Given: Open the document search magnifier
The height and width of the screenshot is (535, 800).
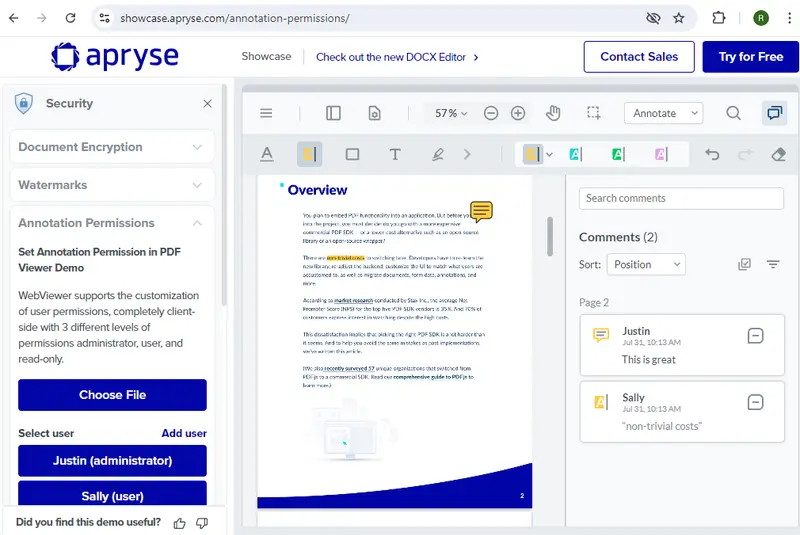Looking at the screenshot, I should click(x=733, y=113).
